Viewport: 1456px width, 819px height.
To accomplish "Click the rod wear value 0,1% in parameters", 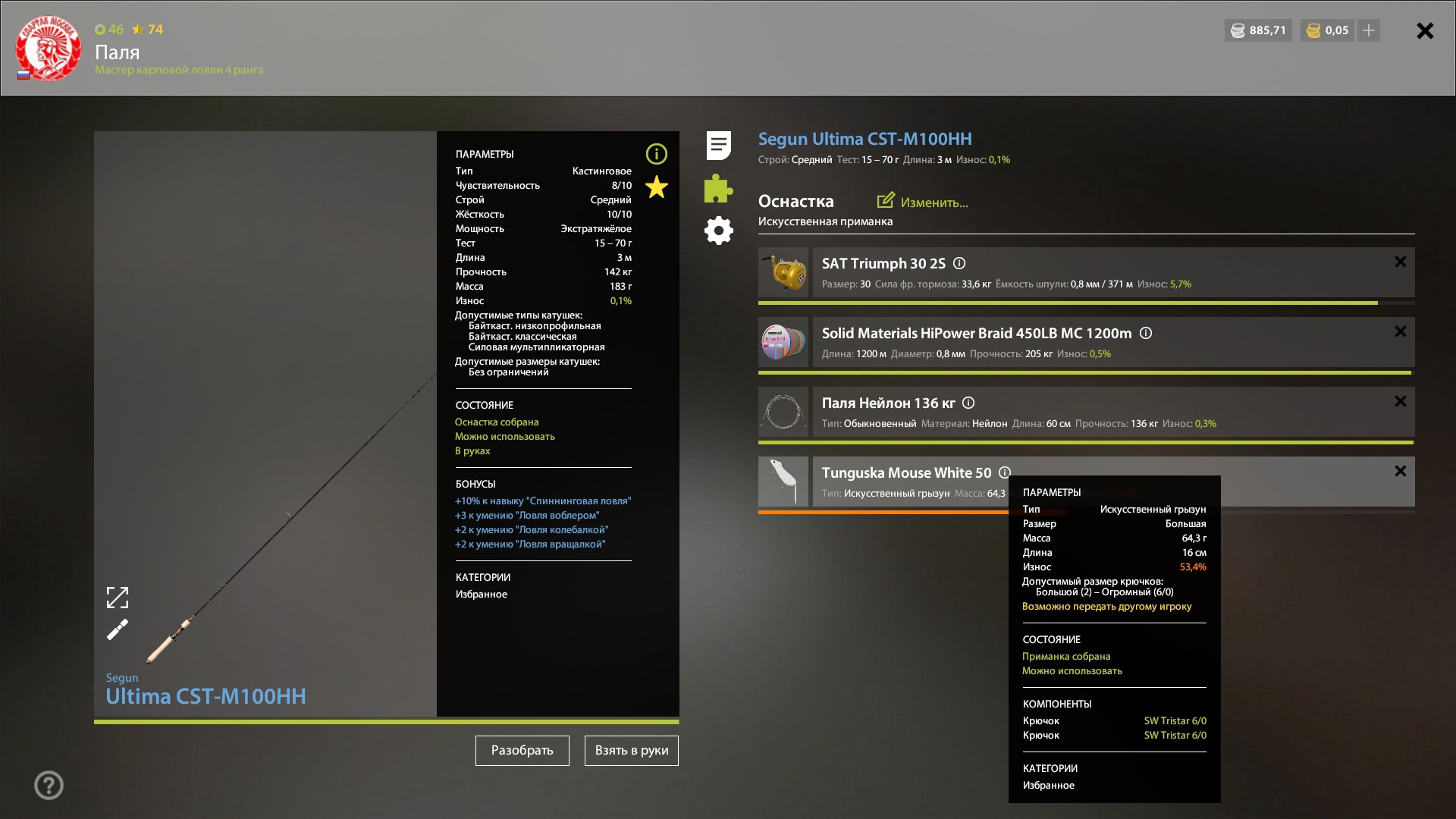I will point(621,300).
